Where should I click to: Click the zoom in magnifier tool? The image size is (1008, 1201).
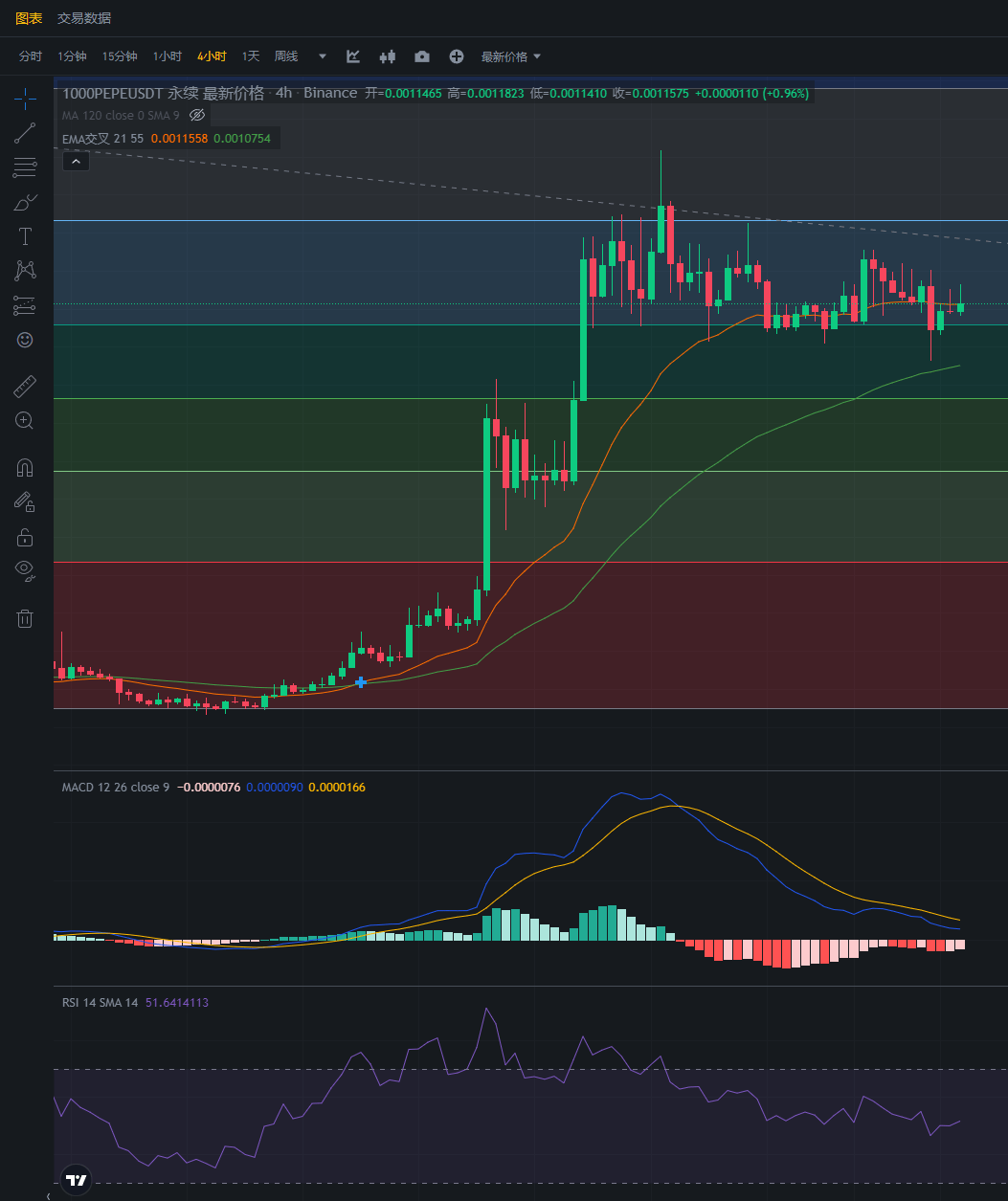[x=25, y=420]
